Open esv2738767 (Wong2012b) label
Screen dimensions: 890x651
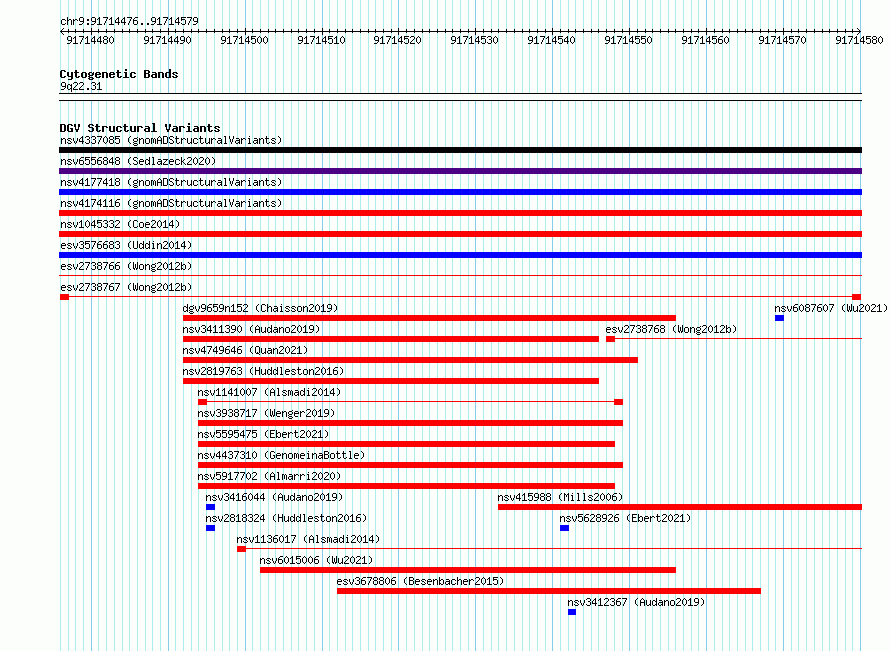click(126, 287)
